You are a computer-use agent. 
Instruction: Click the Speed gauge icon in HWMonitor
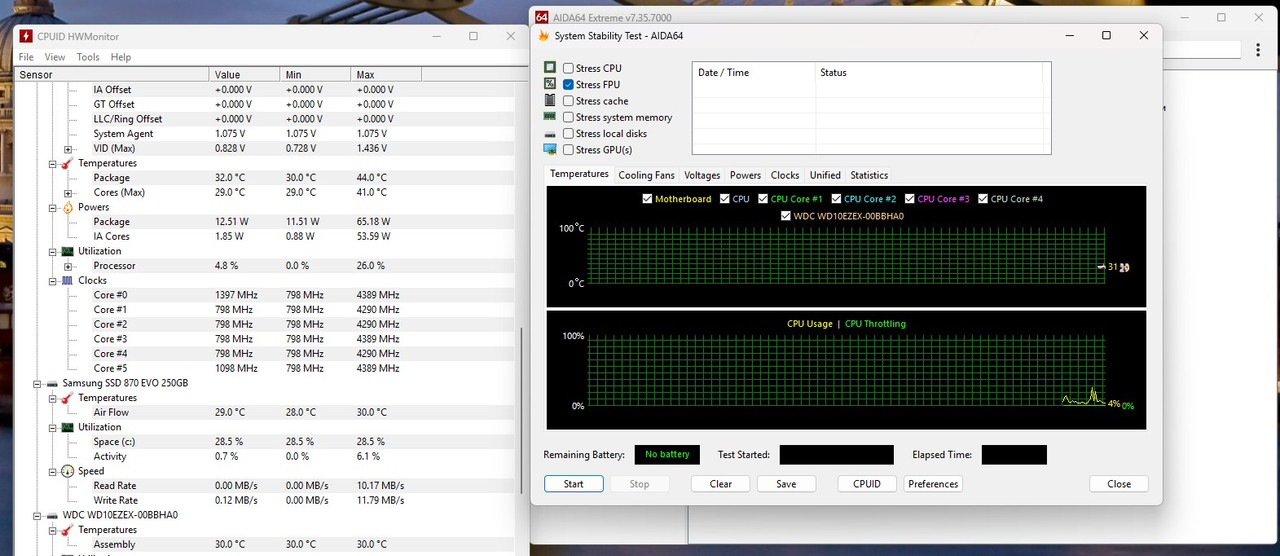pyautogui.click(x=67, y=471)
